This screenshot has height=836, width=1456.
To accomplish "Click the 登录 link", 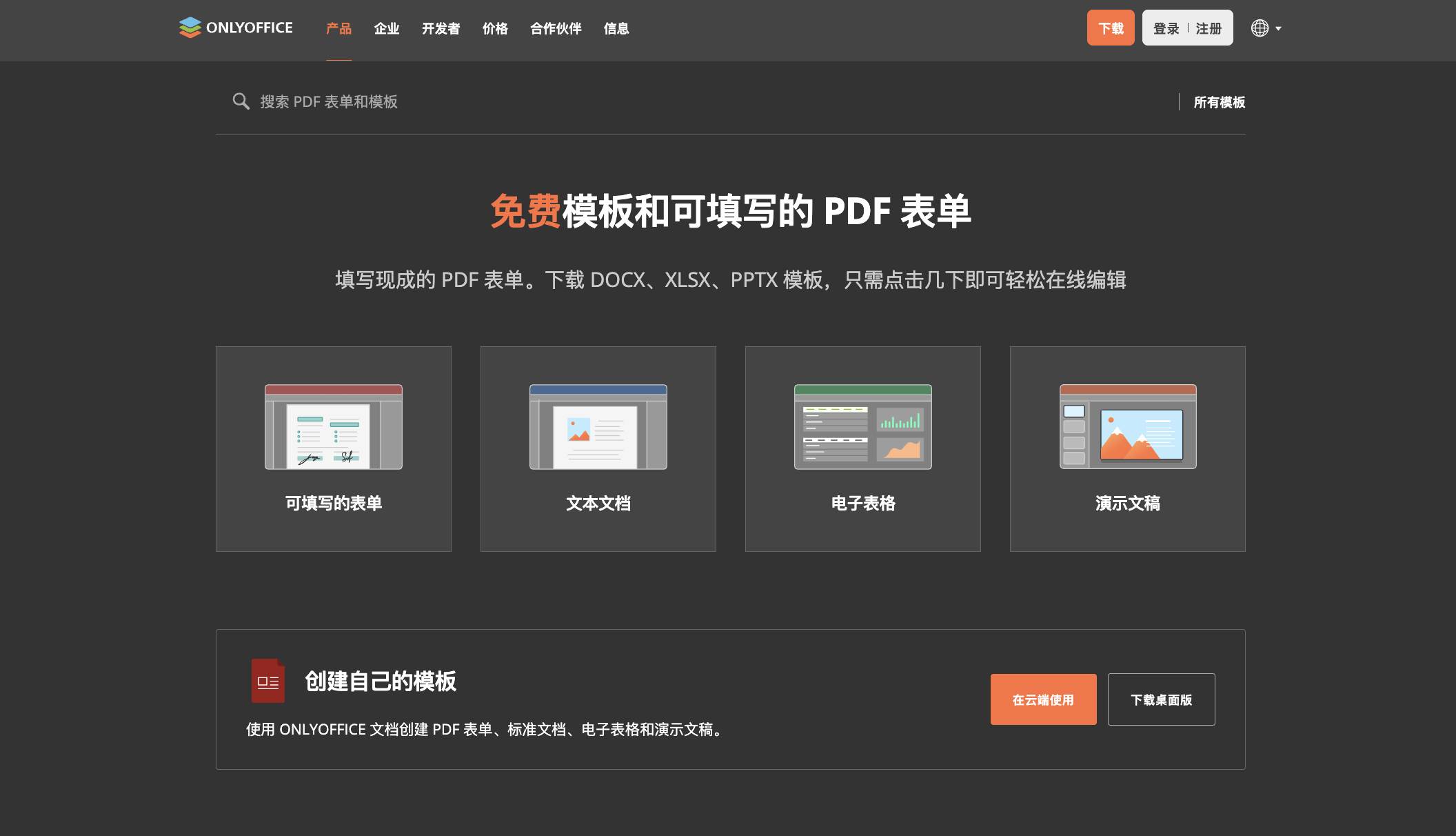I will click(x=1166, y=29).
